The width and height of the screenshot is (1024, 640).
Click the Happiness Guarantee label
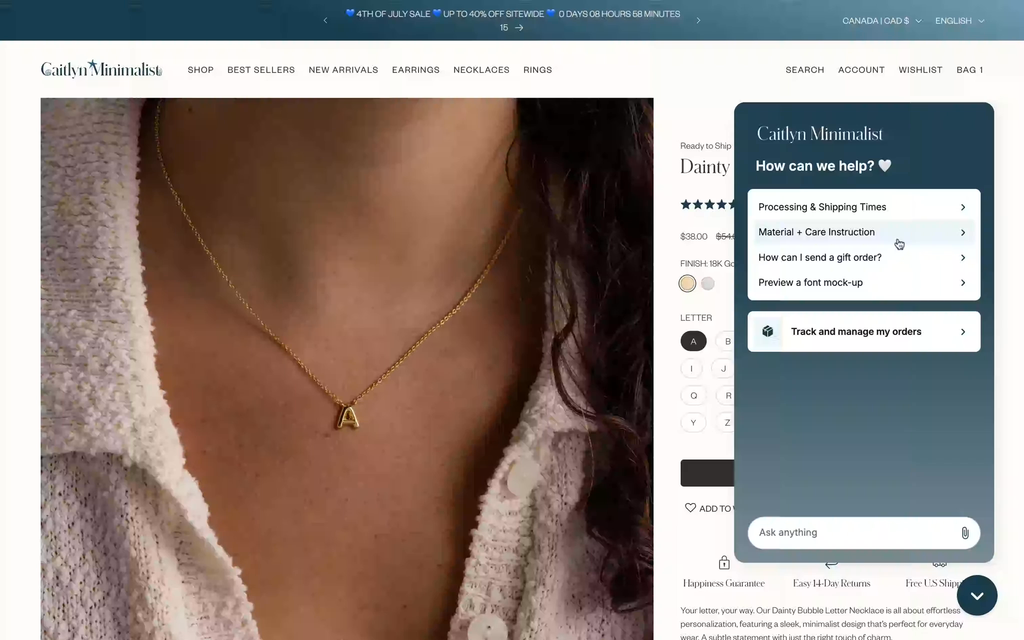point(724,583)
